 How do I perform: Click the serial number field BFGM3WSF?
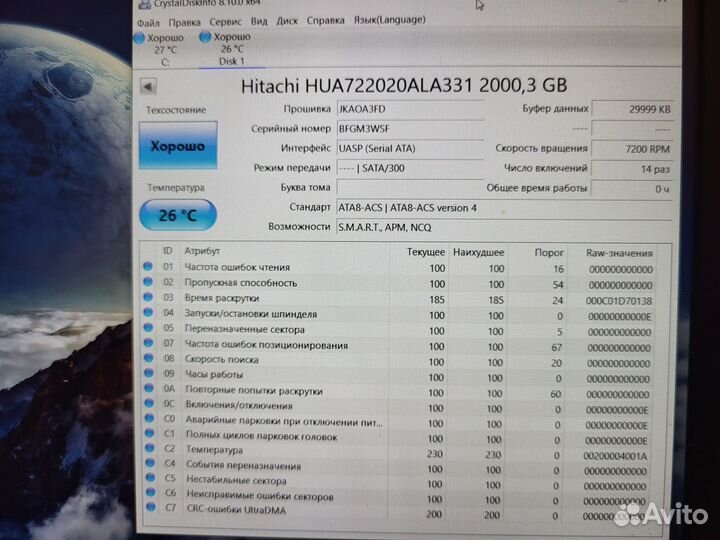click(411, 129)
